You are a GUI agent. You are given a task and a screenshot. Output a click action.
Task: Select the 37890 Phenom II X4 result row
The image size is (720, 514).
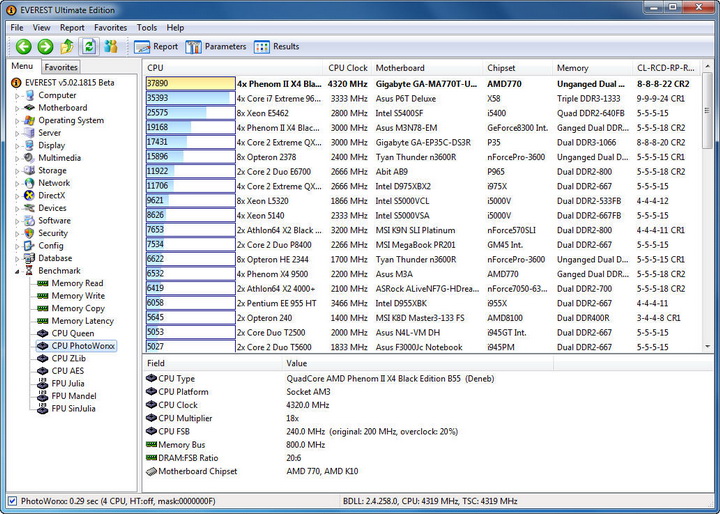(422, 84)
